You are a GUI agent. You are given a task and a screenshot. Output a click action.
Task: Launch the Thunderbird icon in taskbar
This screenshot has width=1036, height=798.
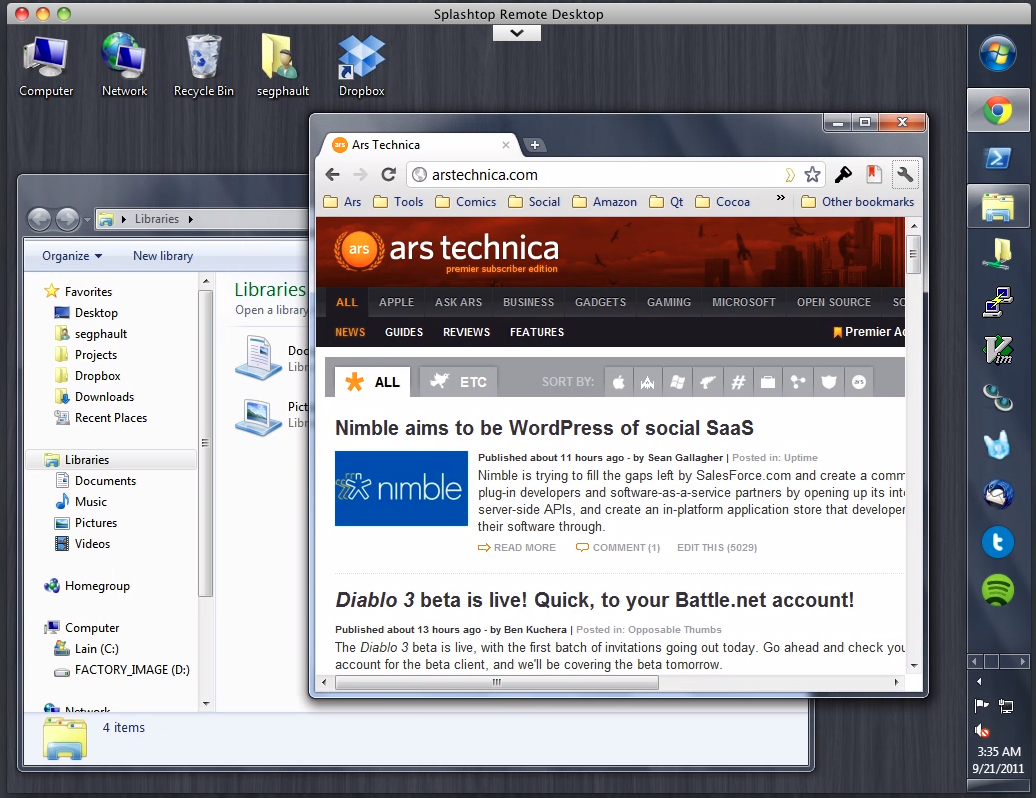coord(998,494)
